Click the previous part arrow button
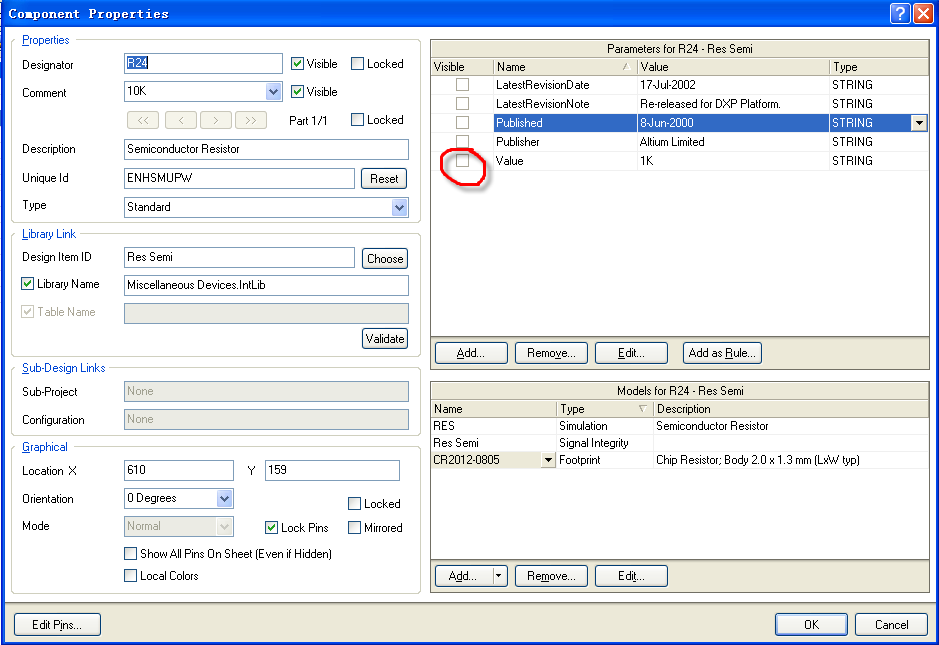The height and width of the screenshot is (645, 939). [180, 120]
